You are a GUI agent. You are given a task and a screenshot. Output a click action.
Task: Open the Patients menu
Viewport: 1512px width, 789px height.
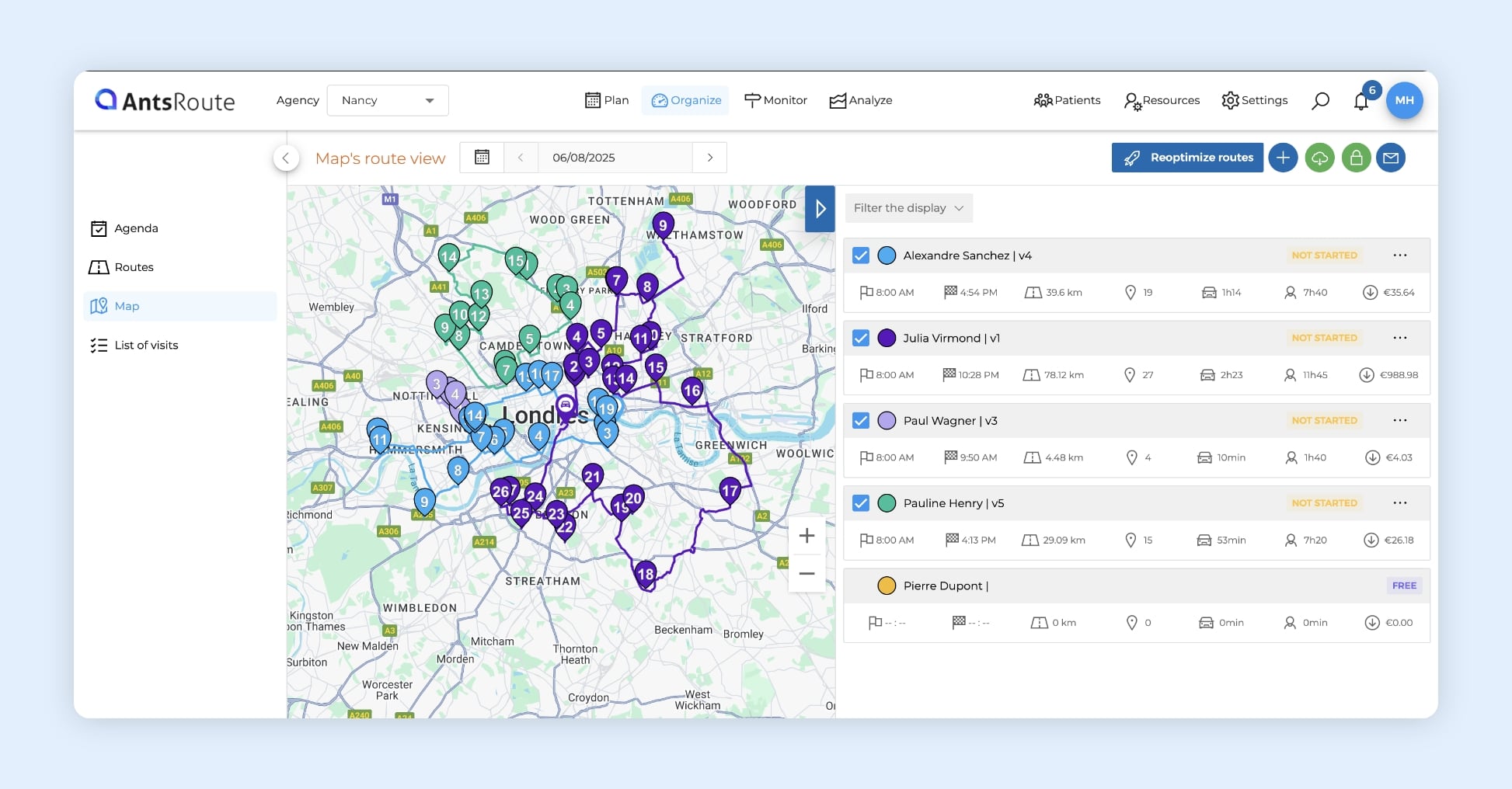(x=1067, y=100)
